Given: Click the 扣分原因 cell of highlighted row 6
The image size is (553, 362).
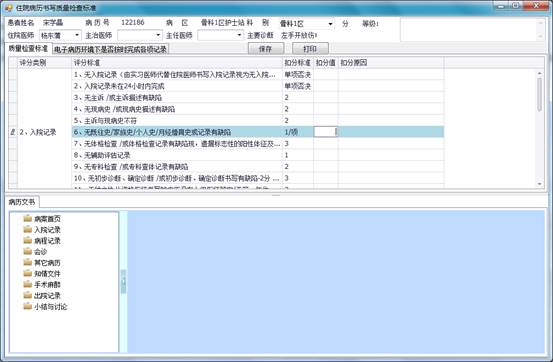Looking at the screenshot, I should pyautogui.click(x=391, y=132).
